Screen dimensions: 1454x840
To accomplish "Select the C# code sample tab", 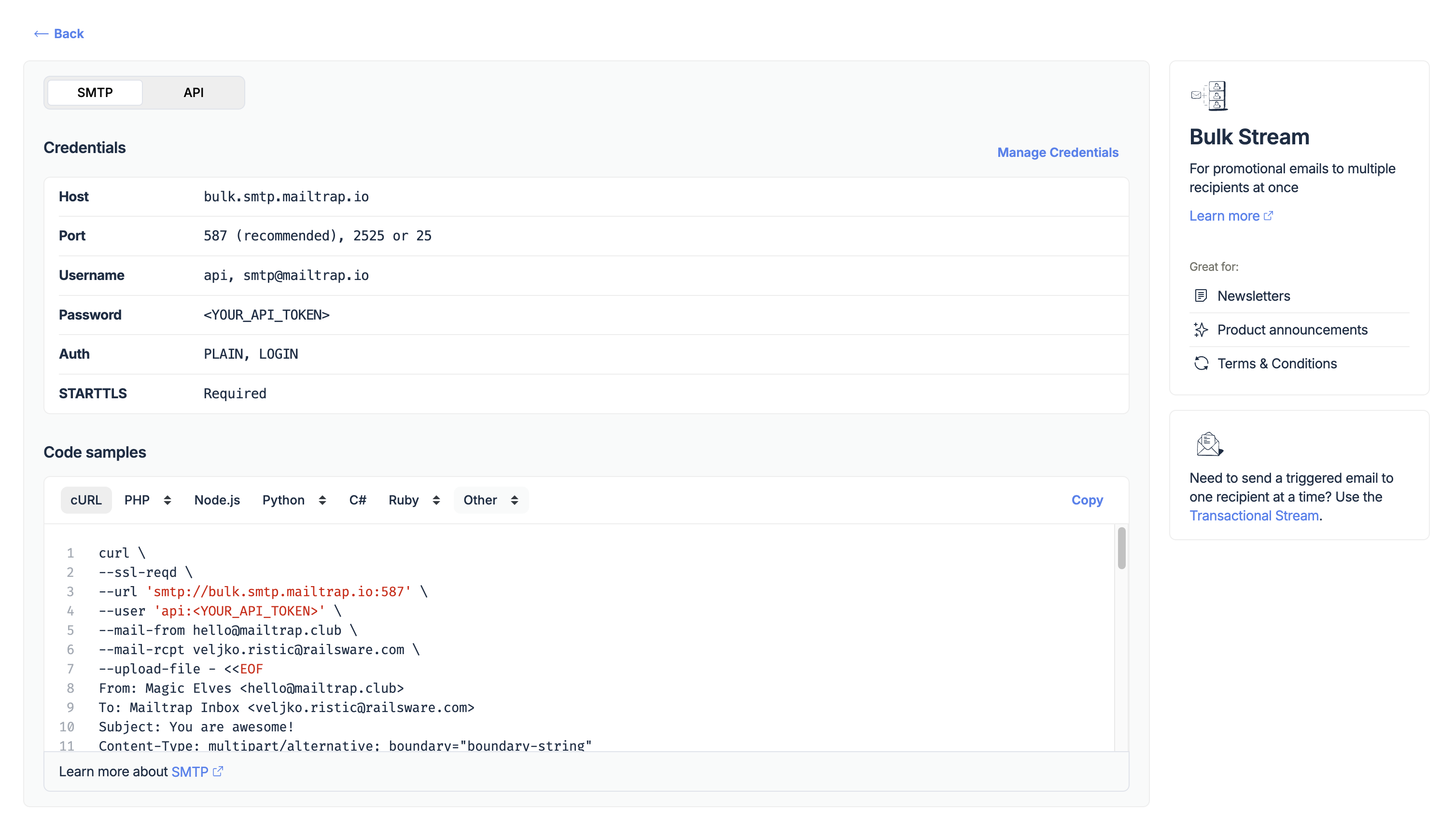I will click(x=357, y=500).
